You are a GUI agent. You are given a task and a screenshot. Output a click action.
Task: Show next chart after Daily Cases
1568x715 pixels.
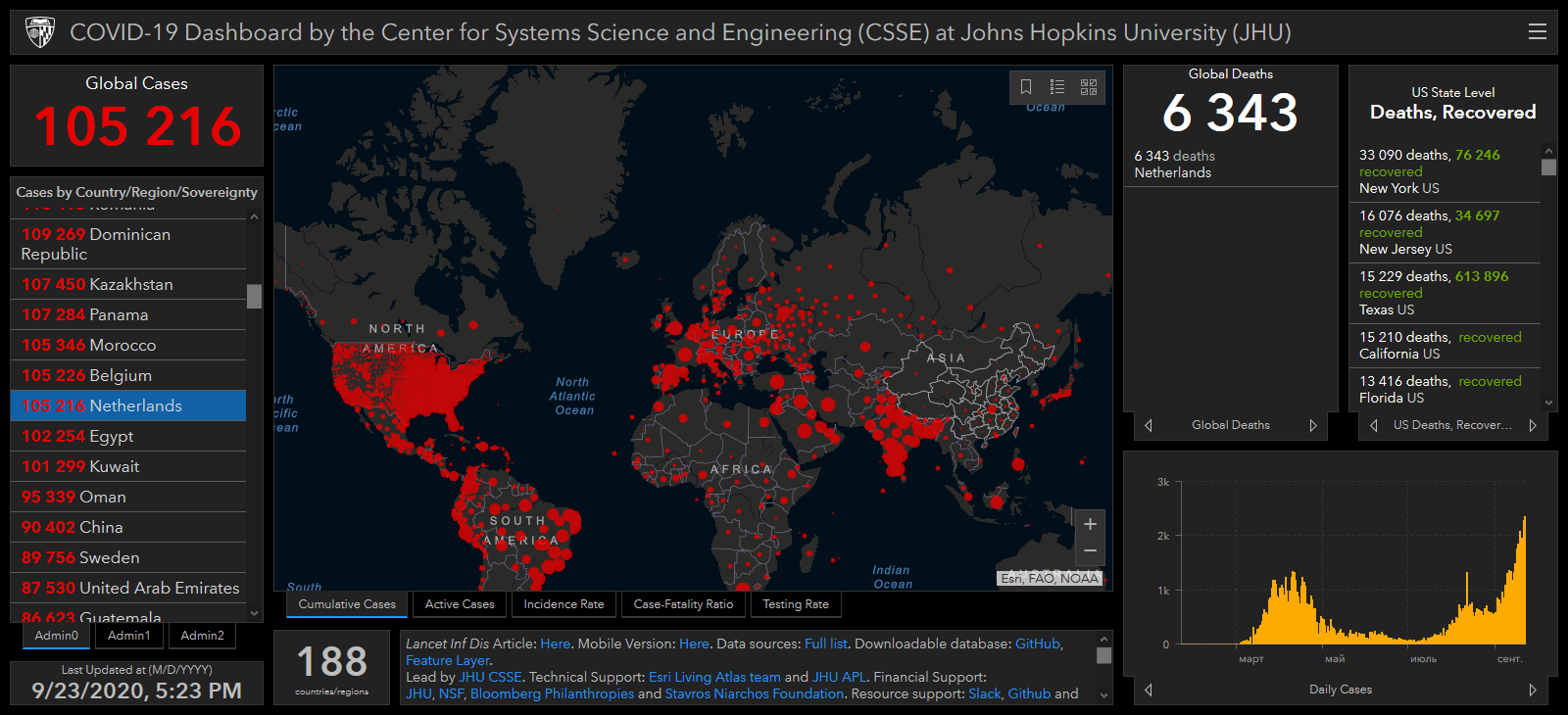[1533, 690]
